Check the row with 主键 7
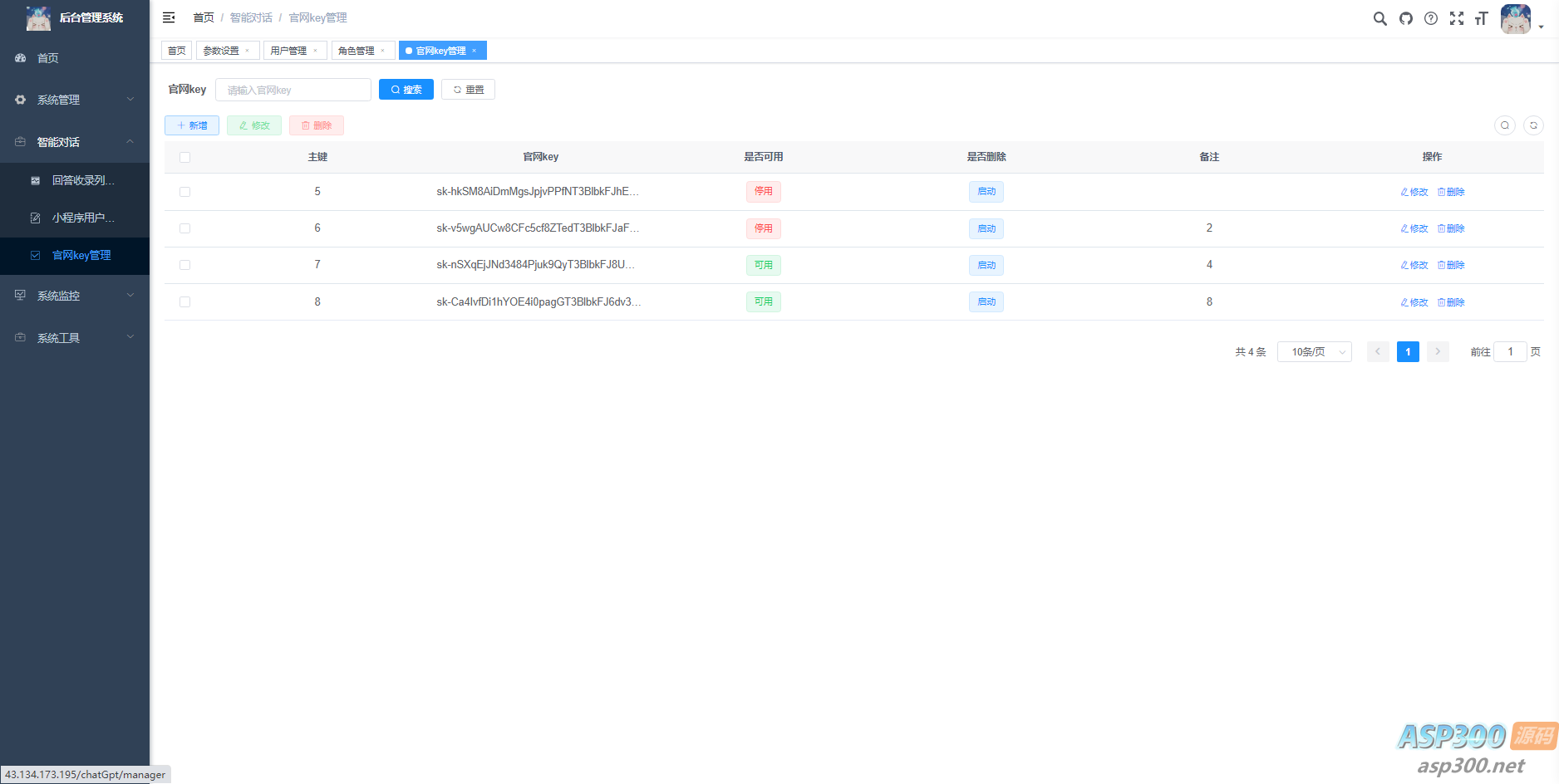Image resolution: width=1559 pixels, height=784 pixels. (184, 265)
